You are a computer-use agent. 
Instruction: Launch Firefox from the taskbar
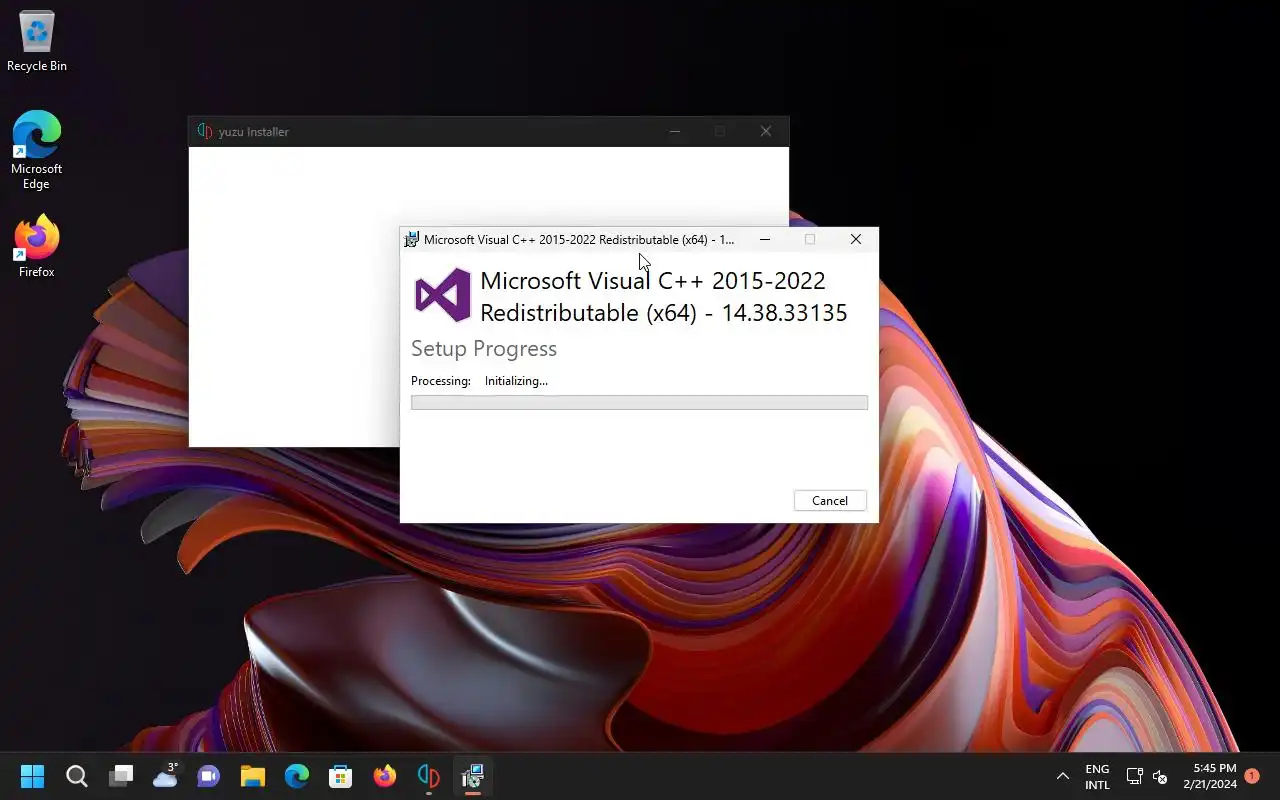(x=385, y=776)
